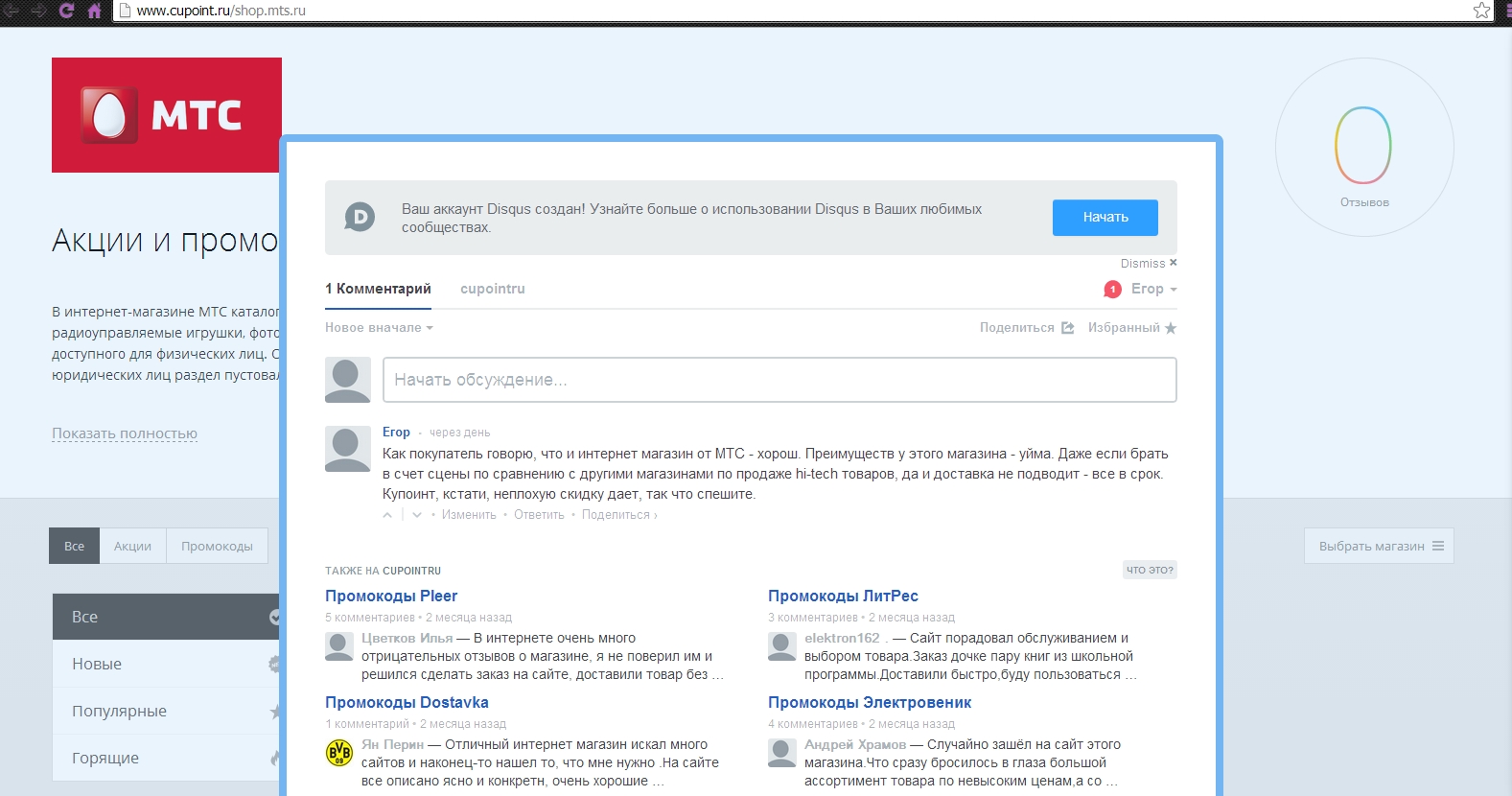Click the 0 Отзывов review counter circle
This screenshot has height=796, width=1512.
[x=1364, y=147]
